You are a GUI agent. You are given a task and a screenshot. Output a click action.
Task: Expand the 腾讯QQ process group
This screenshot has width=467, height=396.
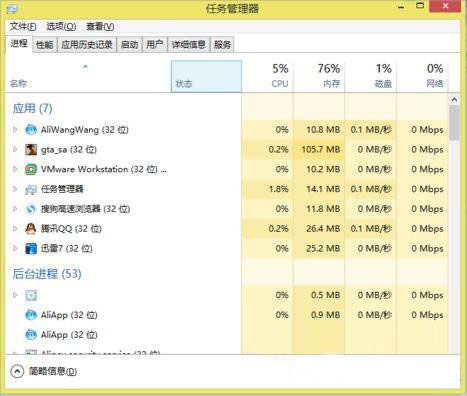15,229
